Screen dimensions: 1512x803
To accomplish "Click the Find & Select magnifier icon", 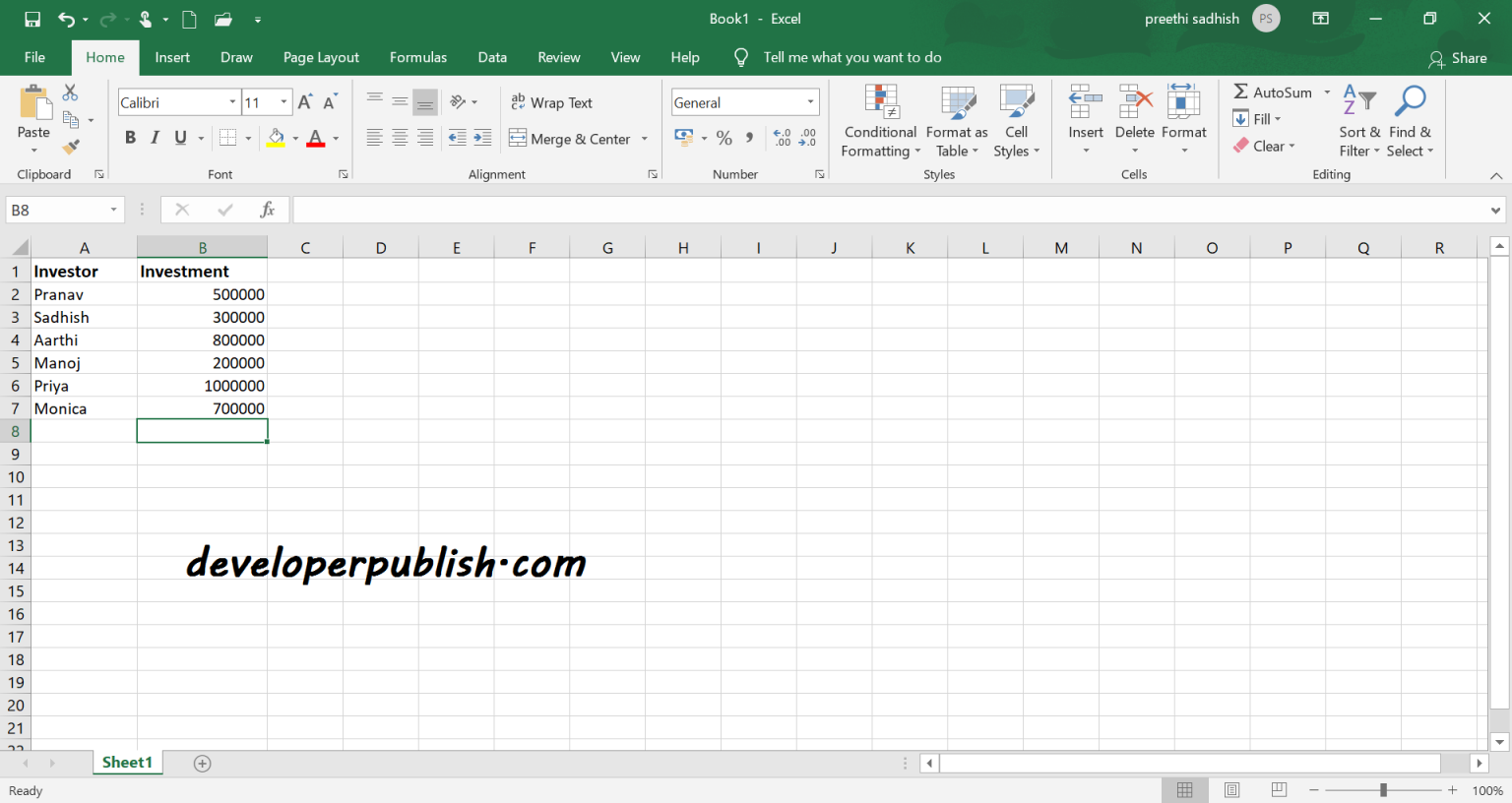I will 1410,101.
